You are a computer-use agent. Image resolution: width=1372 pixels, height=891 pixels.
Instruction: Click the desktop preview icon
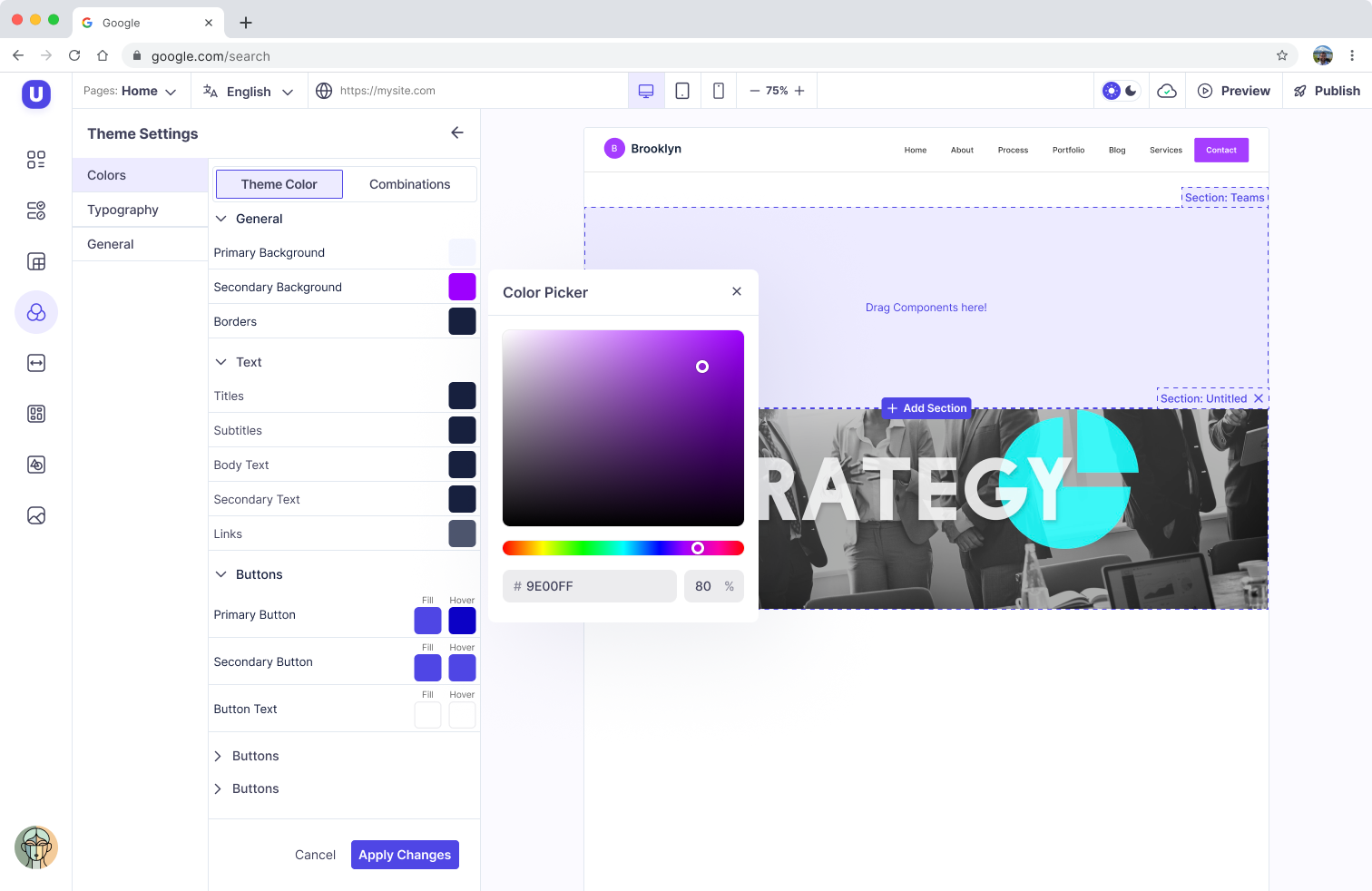[x=646, y=90]
